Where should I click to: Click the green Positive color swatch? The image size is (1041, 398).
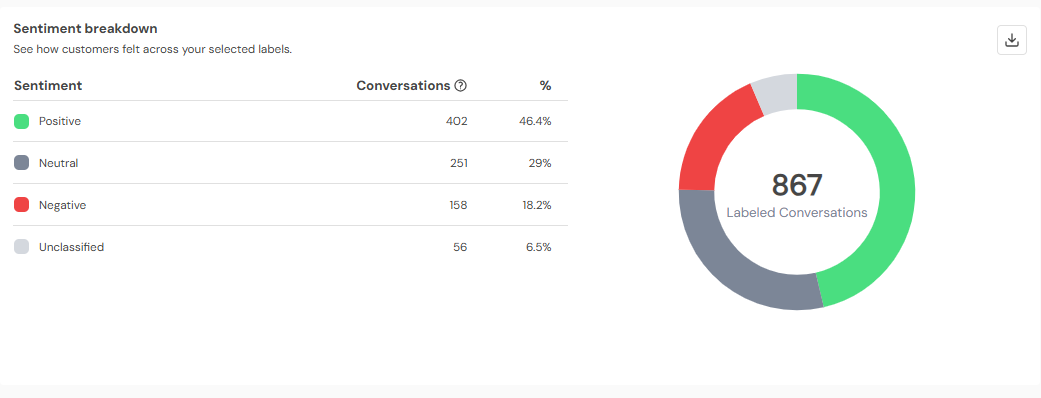tap(21, 121)
